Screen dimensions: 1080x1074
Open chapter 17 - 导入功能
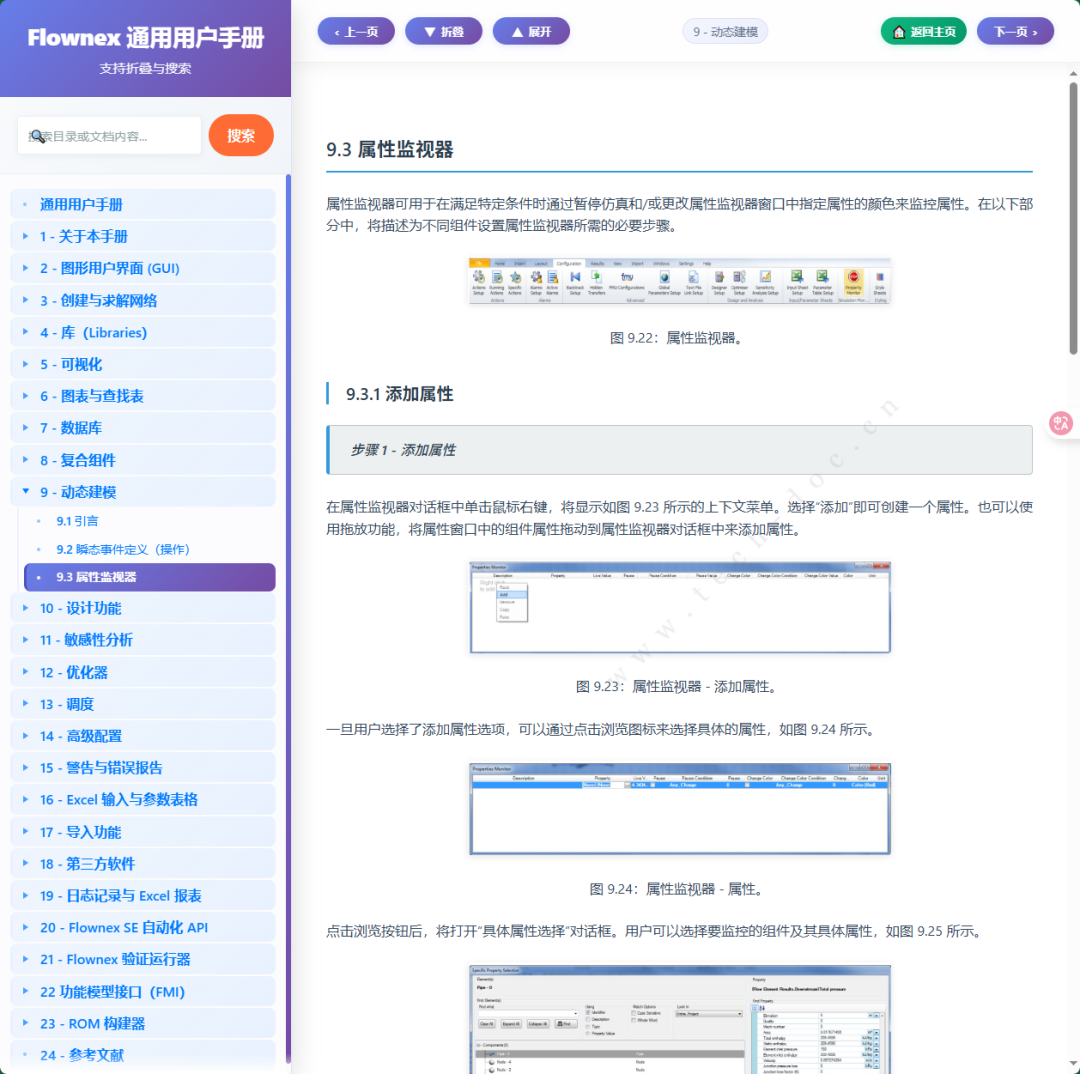coord(143,832)
